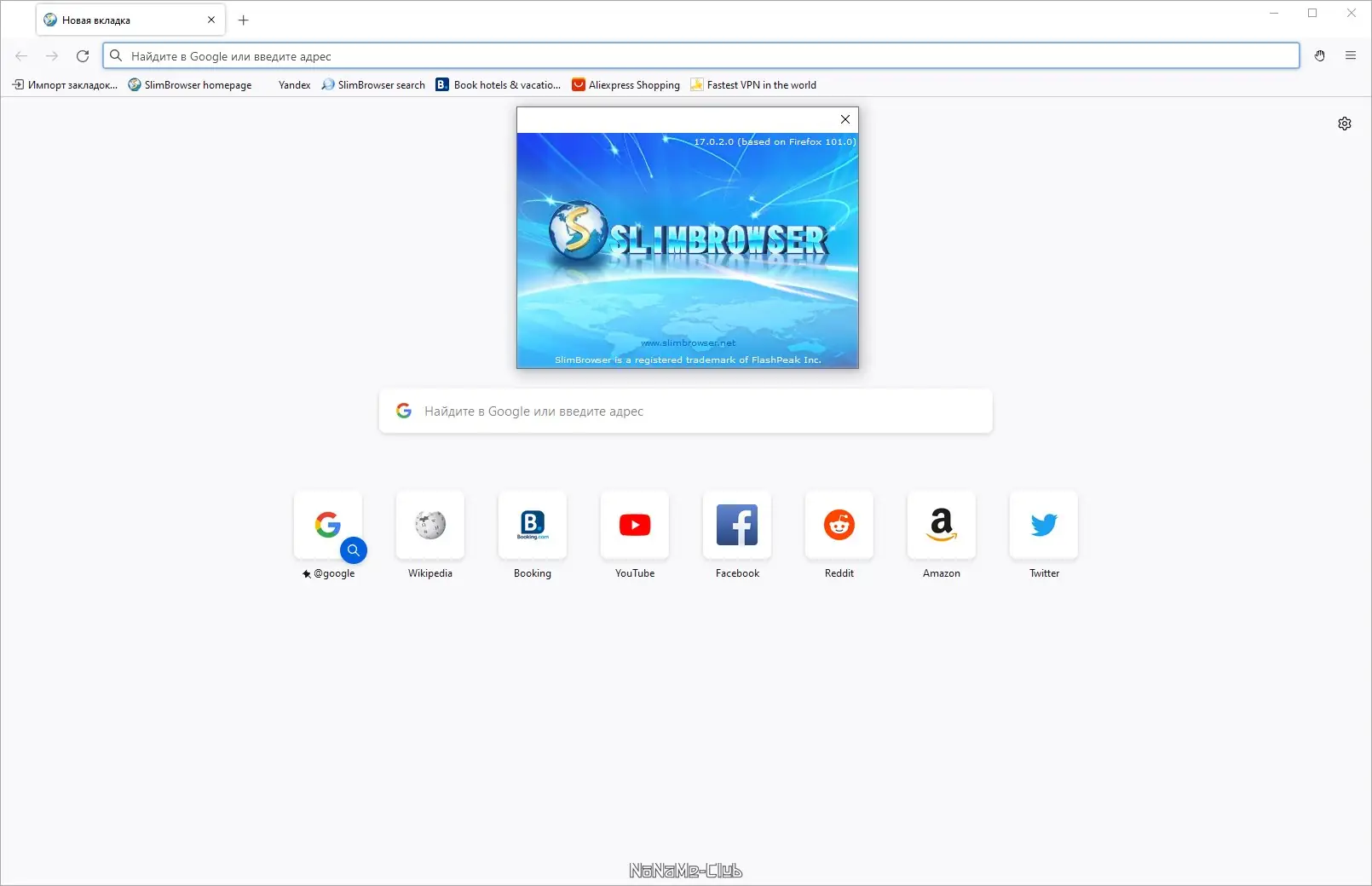Open SlimBrowser homepage bookmark
The width and height of the screenshot is (1372, 886).
click(x=190, y=85)
